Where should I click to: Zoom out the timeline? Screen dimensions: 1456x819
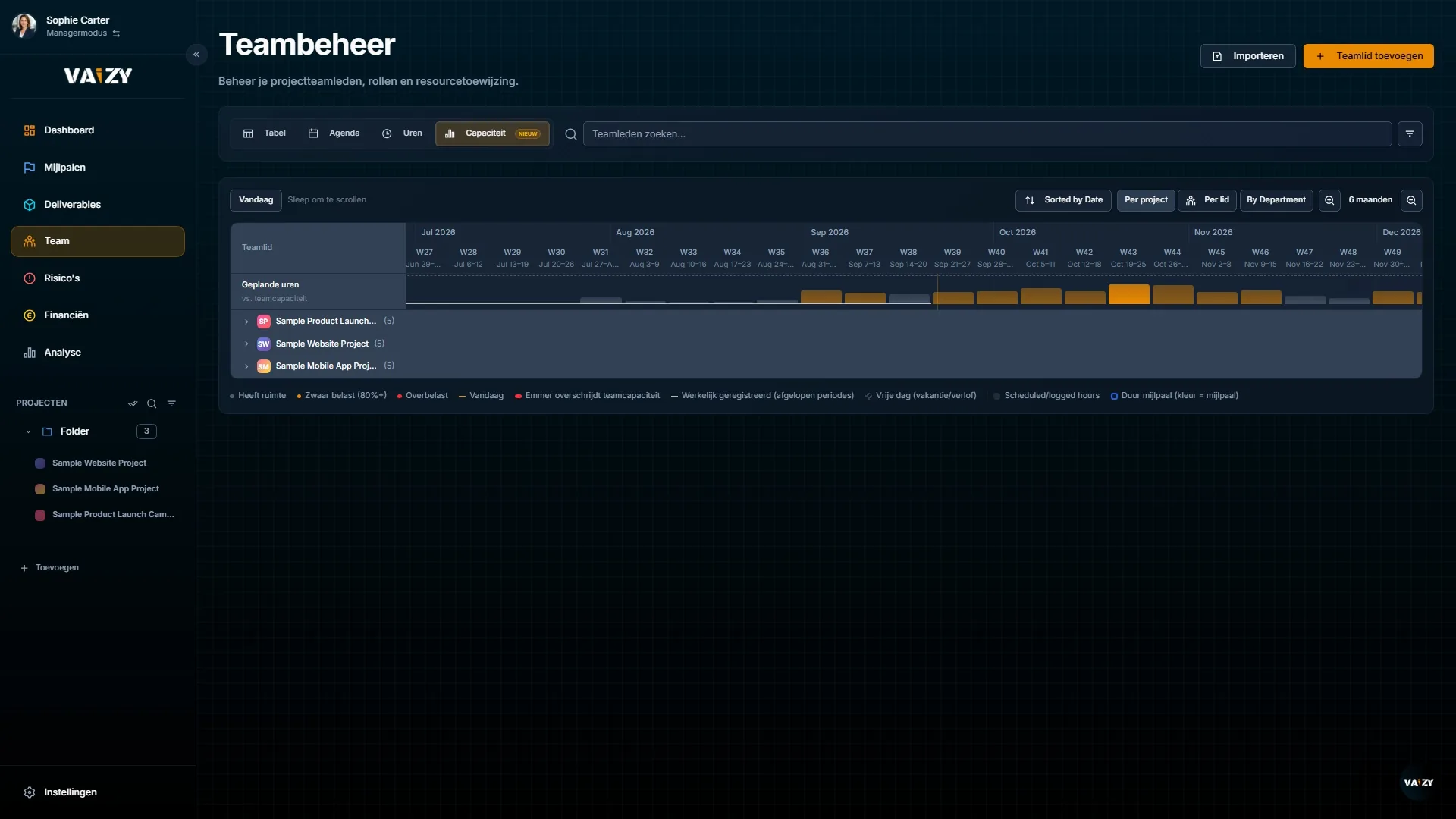click(x=1411, y=200)
